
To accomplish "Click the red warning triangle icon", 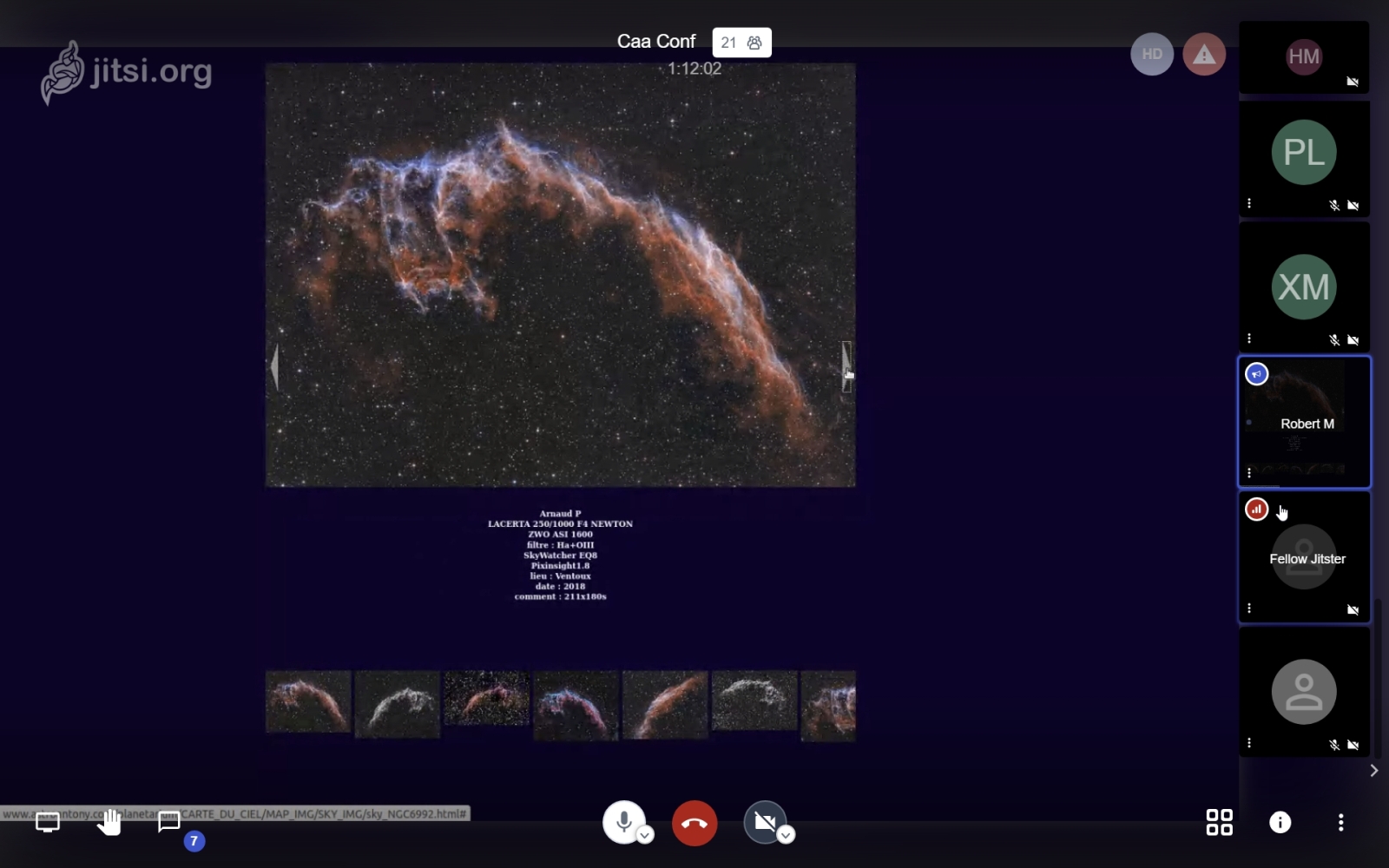I will click(x=1204, y=54).
